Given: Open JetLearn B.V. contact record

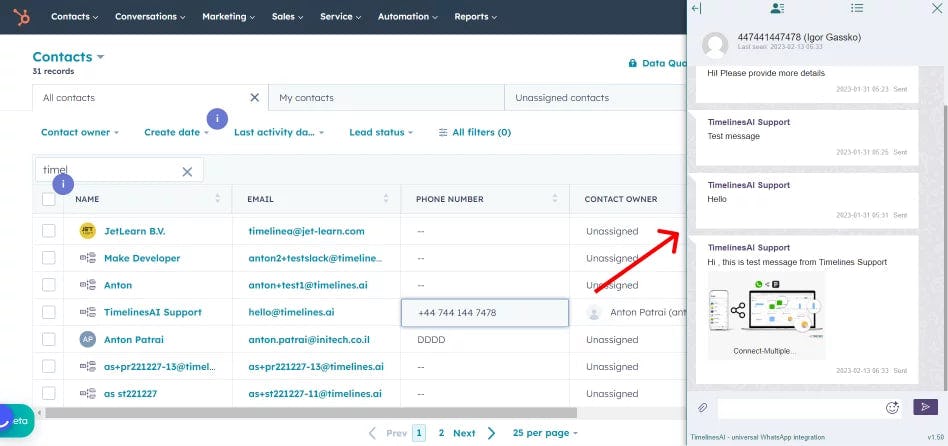Looking at the screenshot, I should pos(134,231).
